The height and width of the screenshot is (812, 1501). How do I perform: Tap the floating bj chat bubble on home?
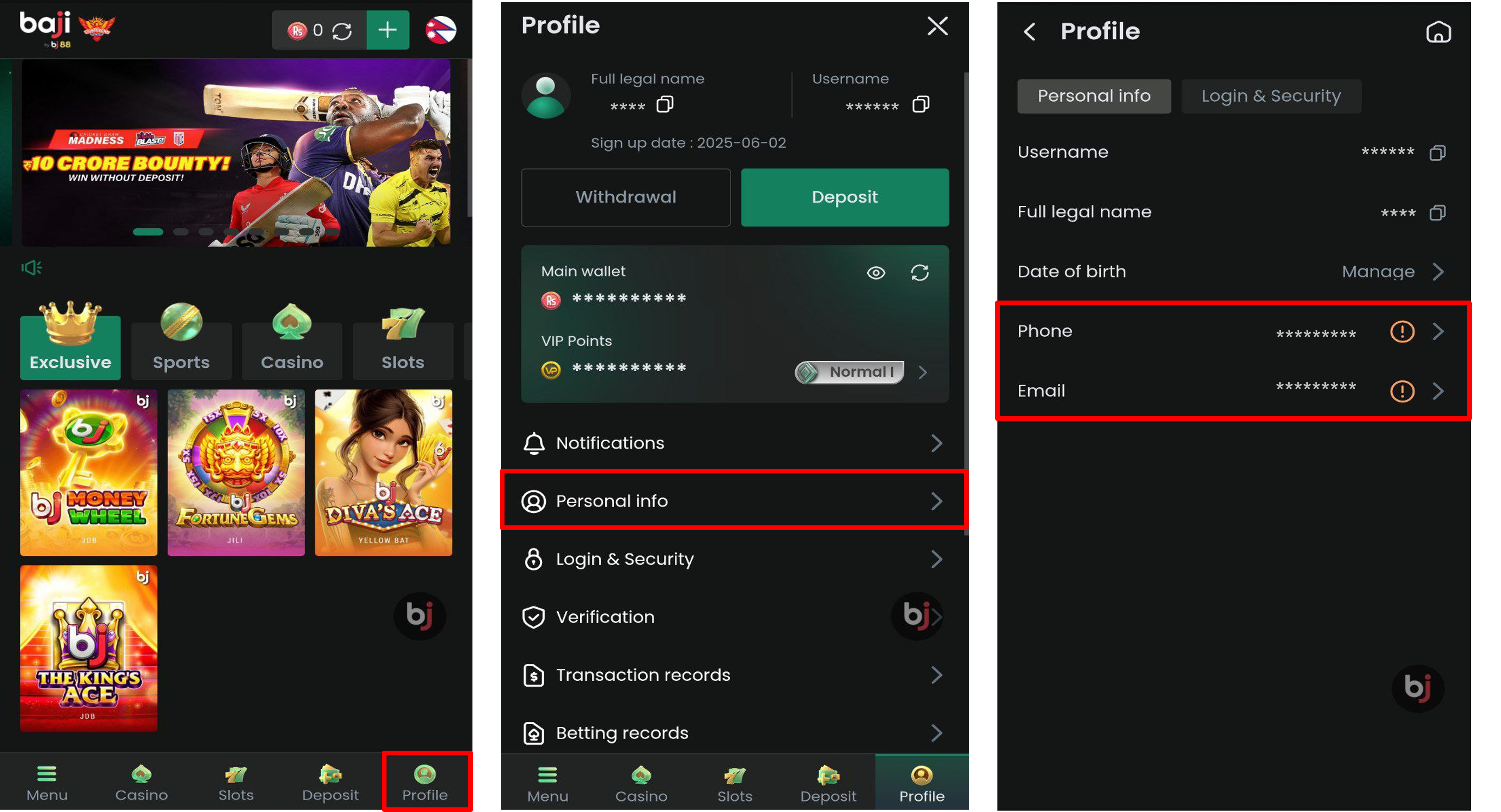point(419,616)
